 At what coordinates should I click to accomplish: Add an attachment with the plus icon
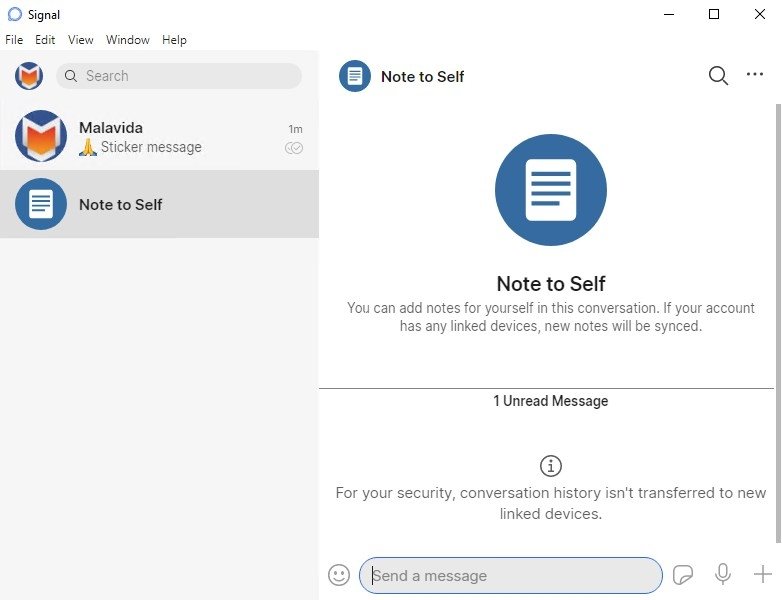tap(763, 574)
